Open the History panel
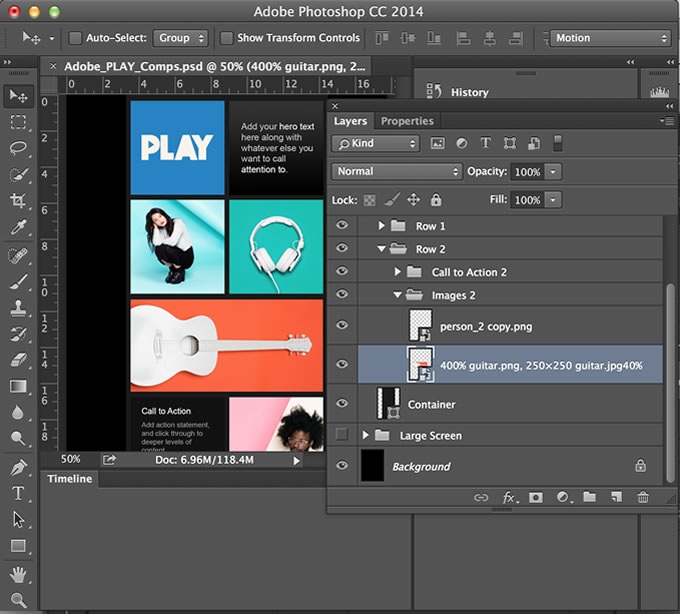This screenshot has width=680, height=614. [458, 92]
